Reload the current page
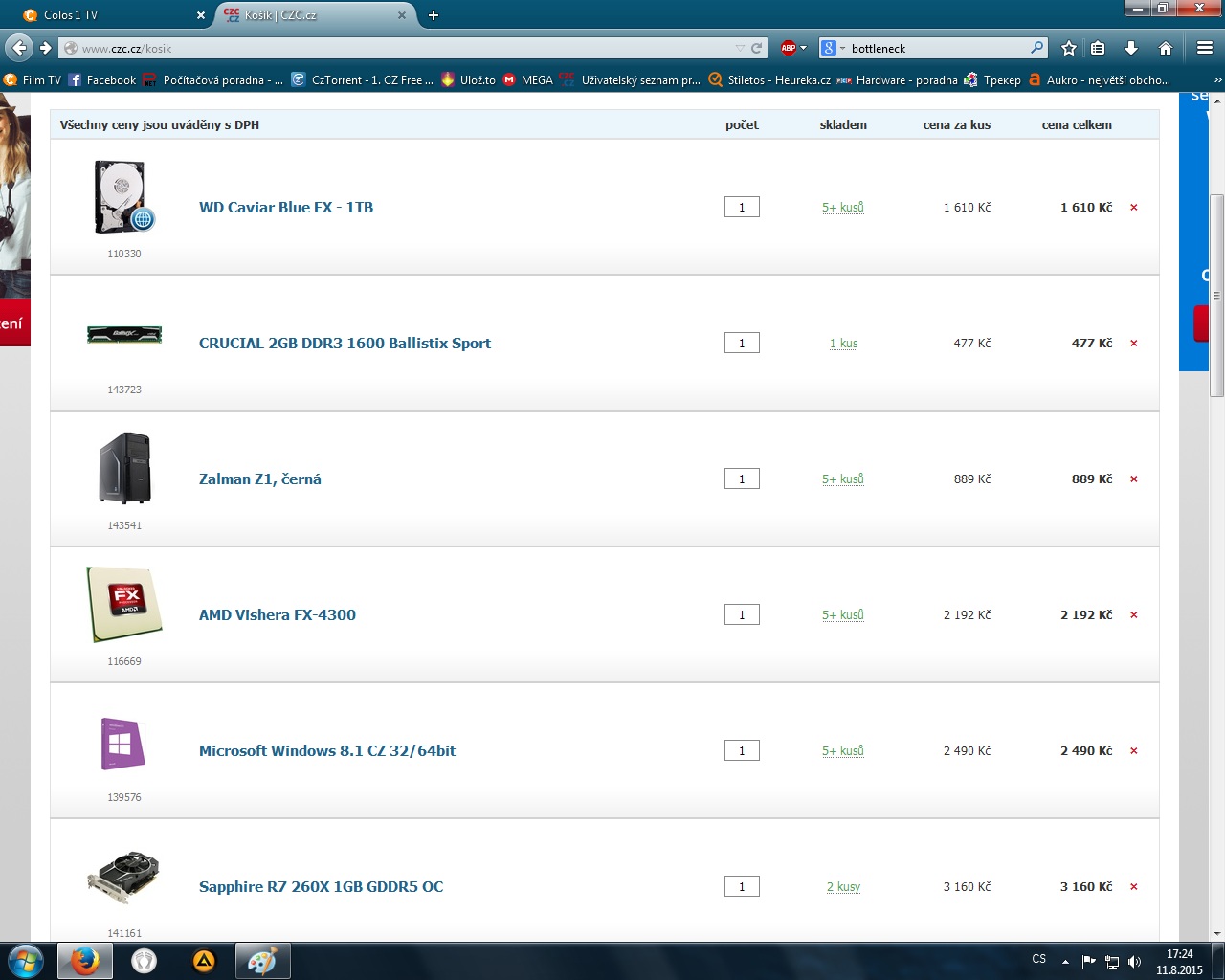1225x980 pixels. (x=757, y=48)
